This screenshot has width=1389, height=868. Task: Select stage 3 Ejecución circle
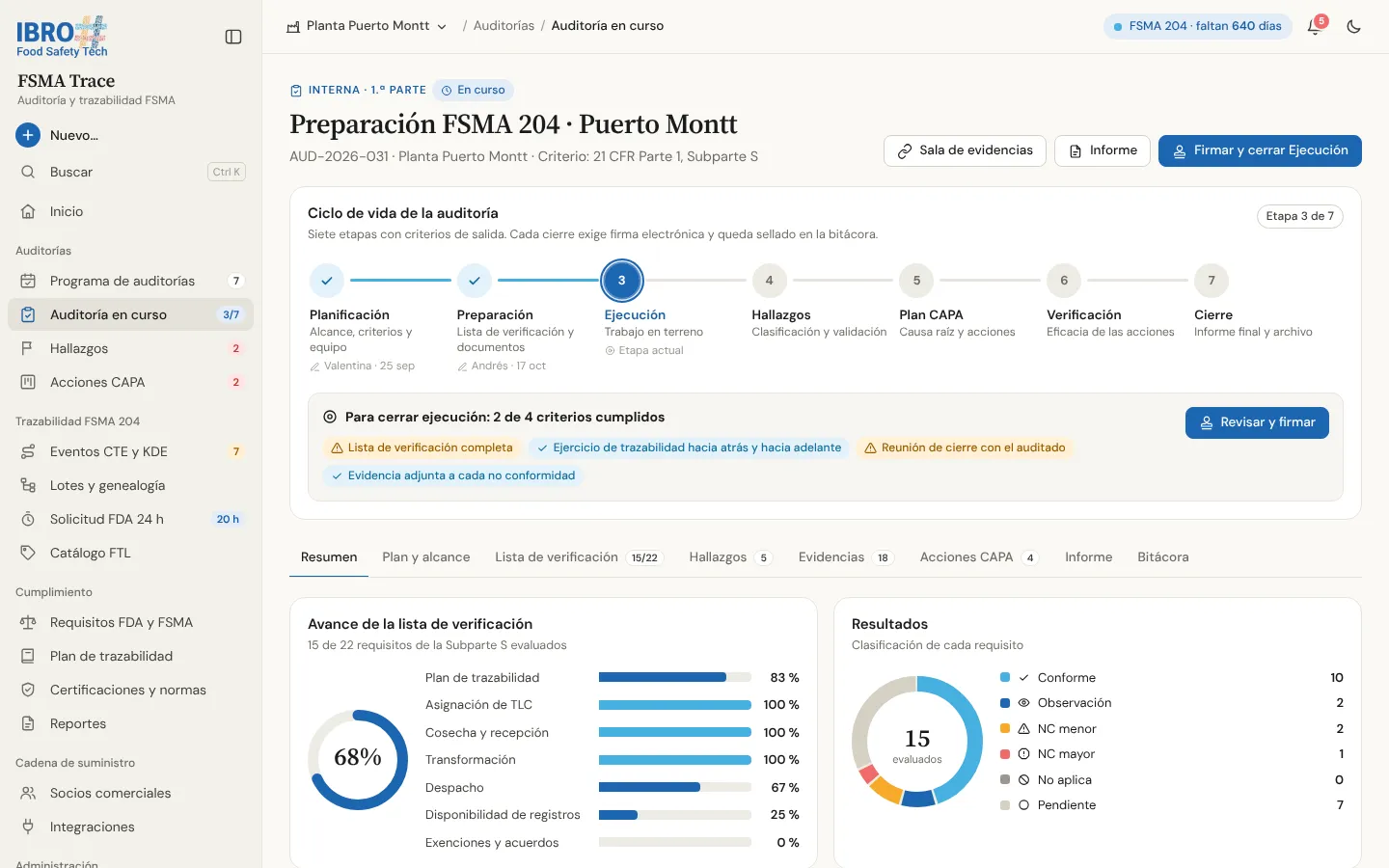tap(621, 281)
